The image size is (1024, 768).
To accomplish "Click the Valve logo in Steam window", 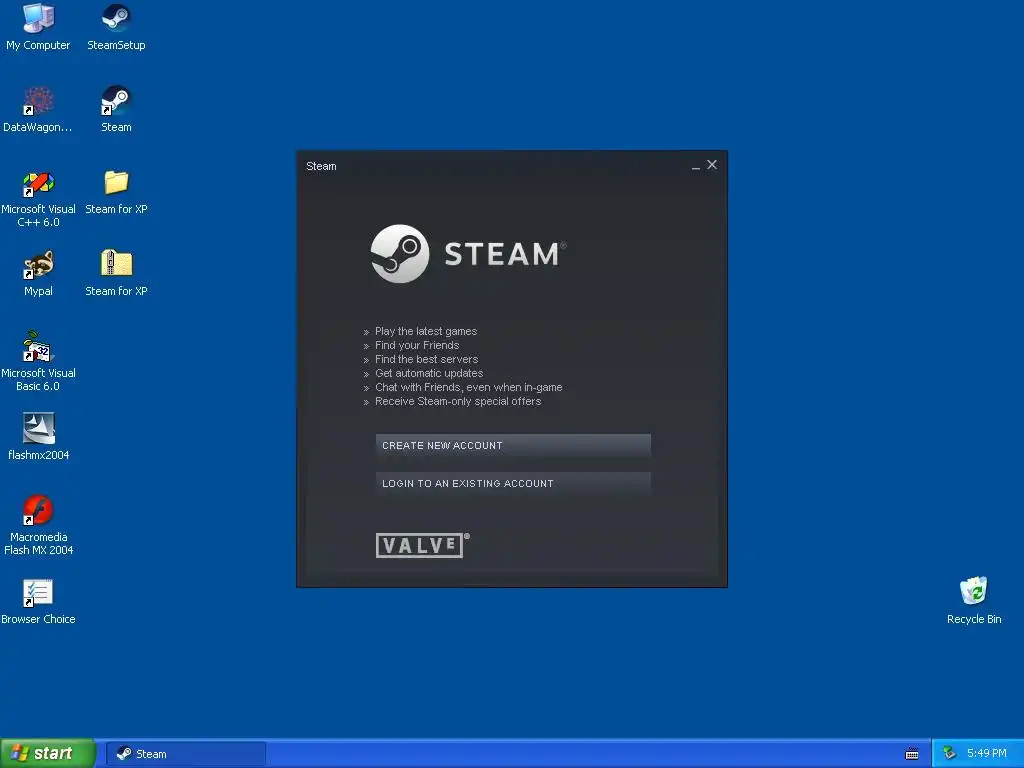I will tap(423, 545).
